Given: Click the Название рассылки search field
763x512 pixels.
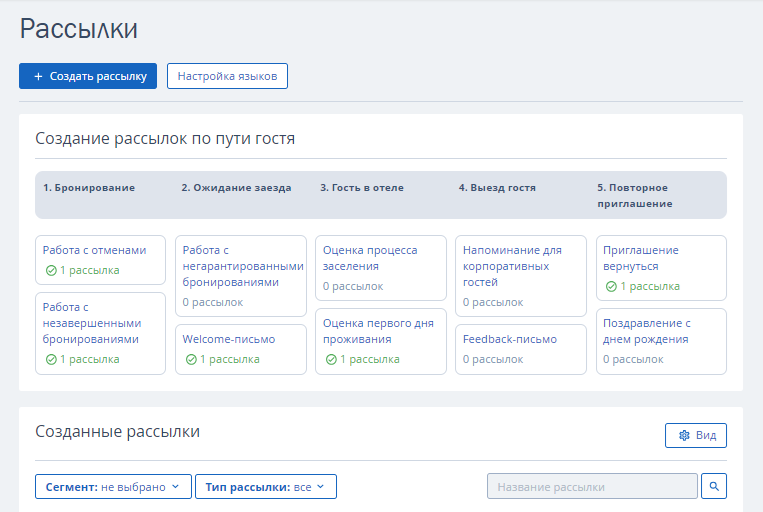Looking at the screenshot, I should pos(592,486).
